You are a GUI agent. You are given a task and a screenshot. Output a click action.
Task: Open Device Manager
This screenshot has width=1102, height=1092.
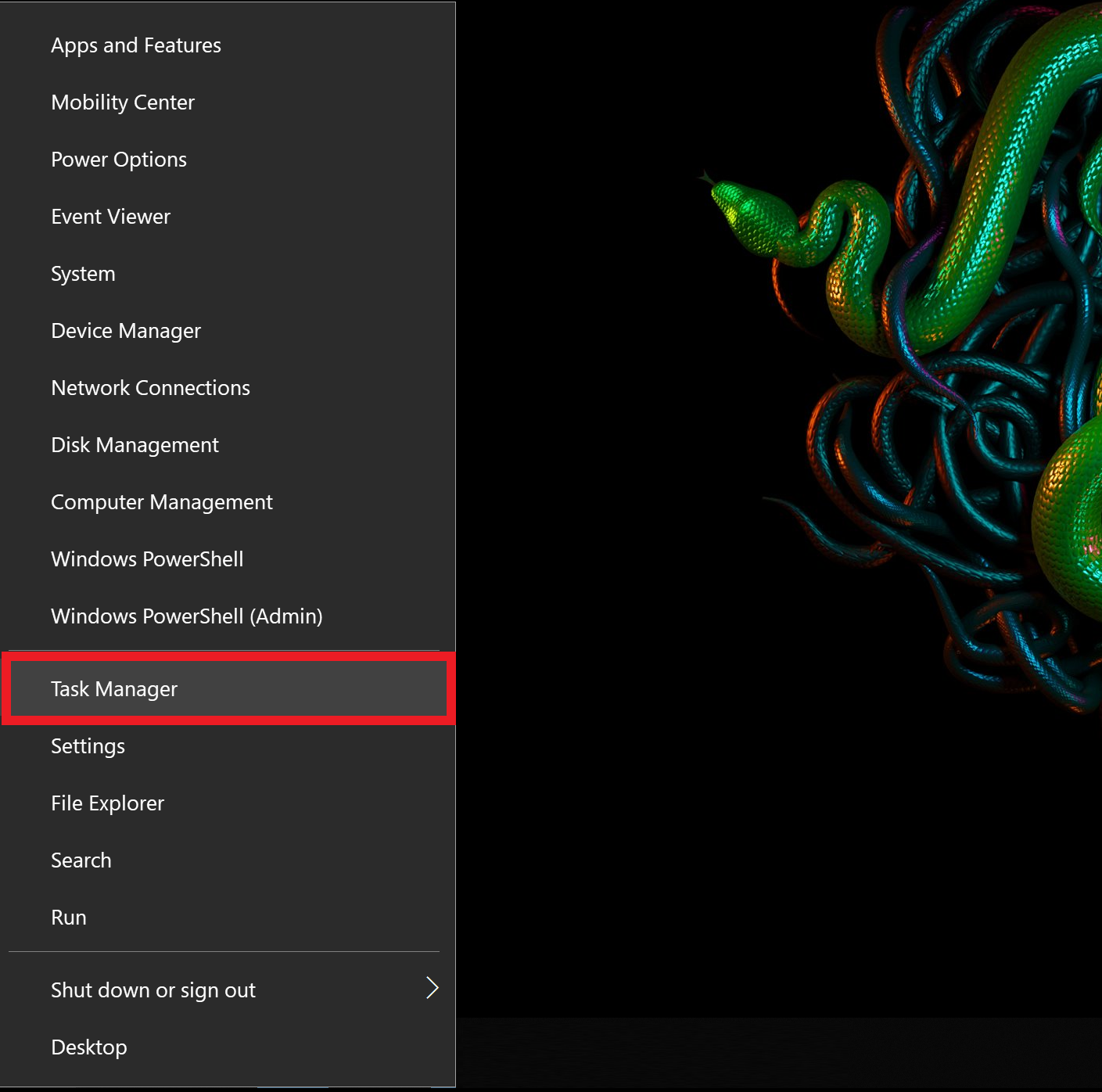(x=125, y=330)
